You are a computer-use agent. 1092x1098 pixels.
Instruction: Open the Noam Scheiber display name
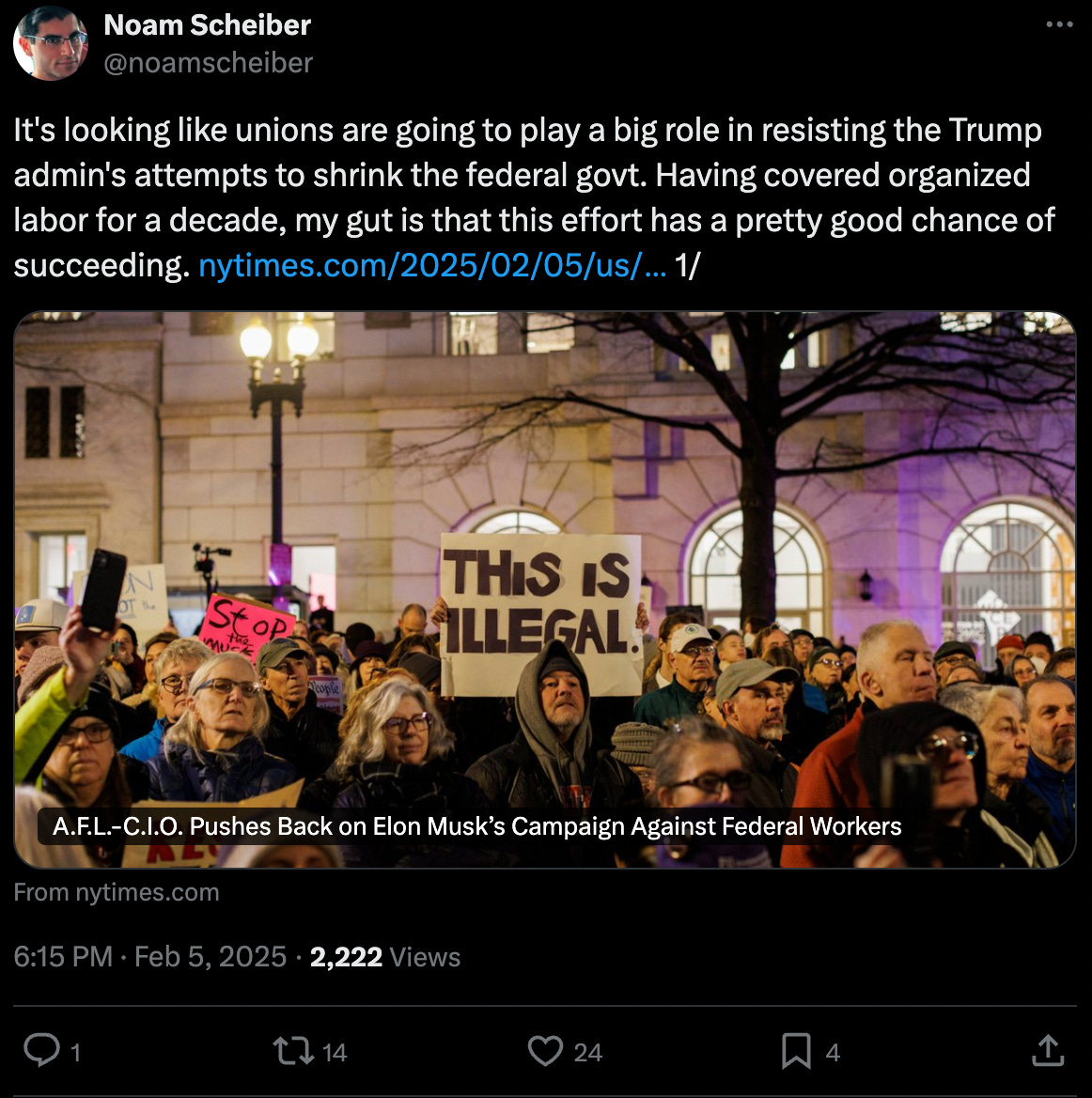(x=207, y=25)
